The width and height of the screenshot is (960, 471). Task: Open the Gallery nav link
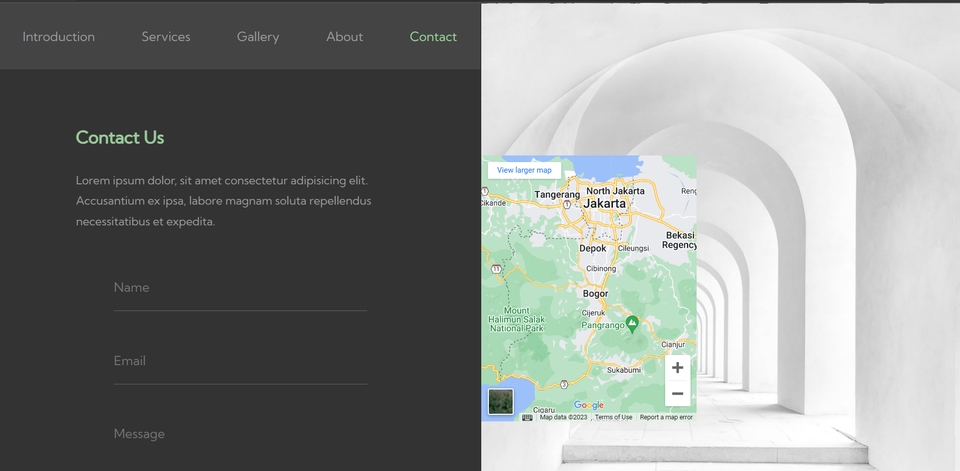tap(258, 37)
